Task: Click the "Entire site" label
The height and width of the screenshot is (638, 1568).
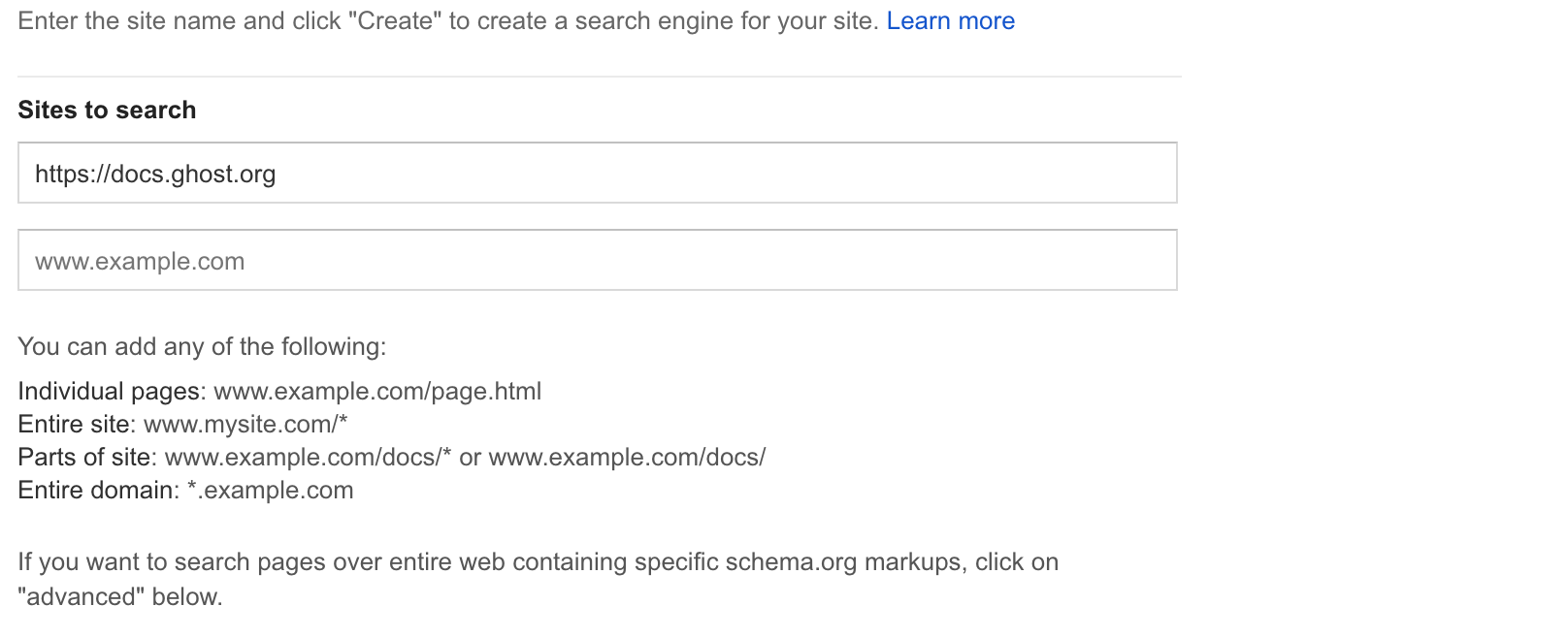Action: coord(75,425)
